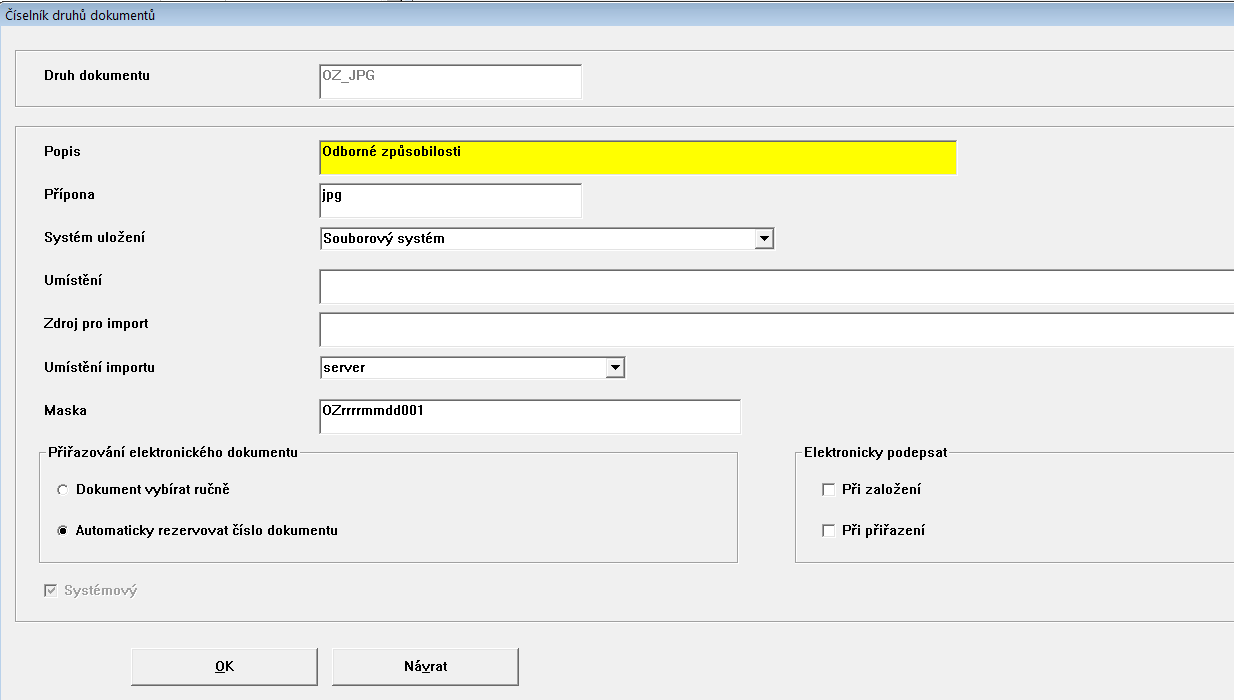
Task: Click the Návrat button
Action: coord(425,667)
